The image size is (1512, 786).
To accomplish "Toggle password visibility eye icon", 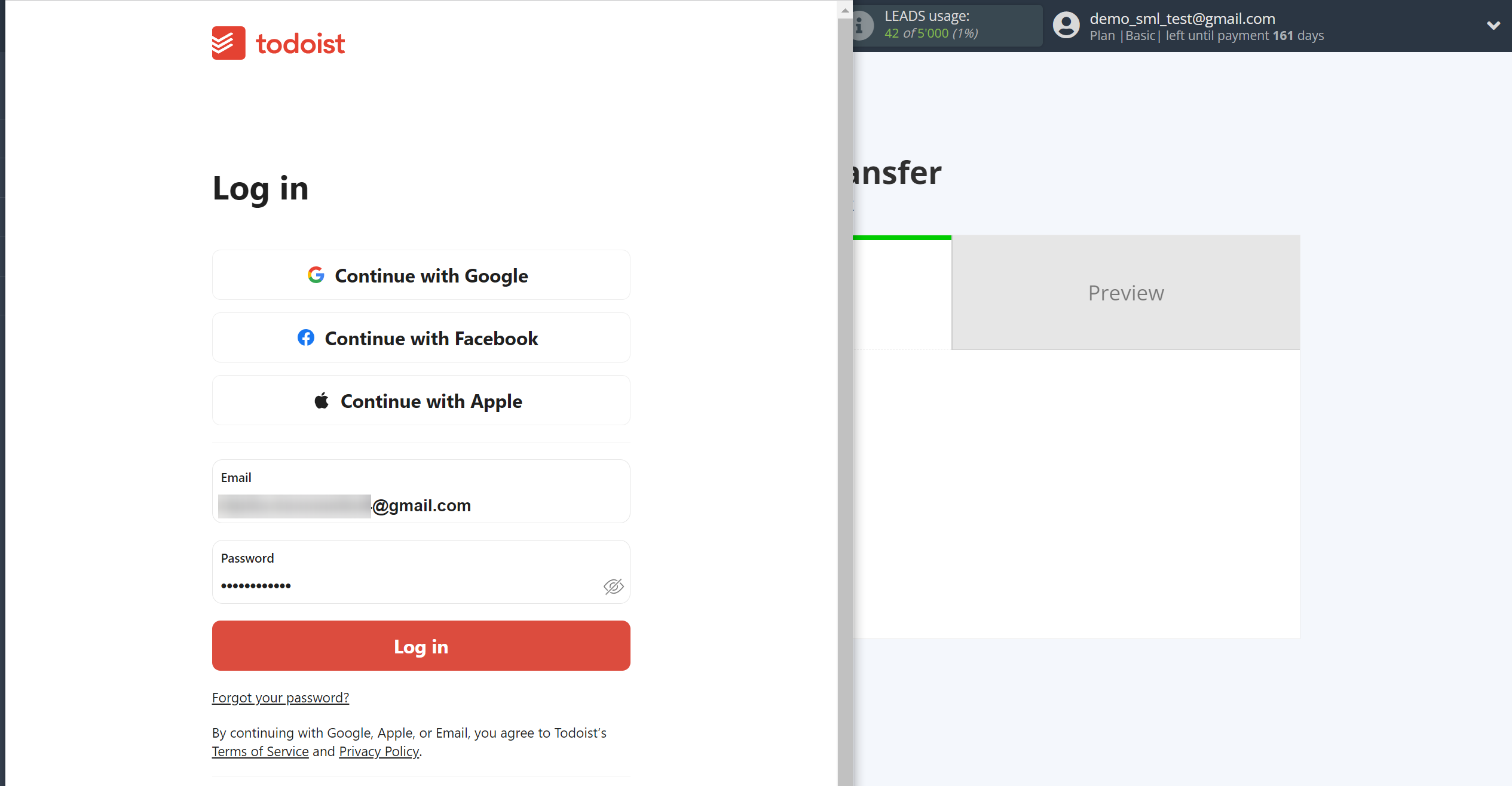I will [x=614, y=586].
